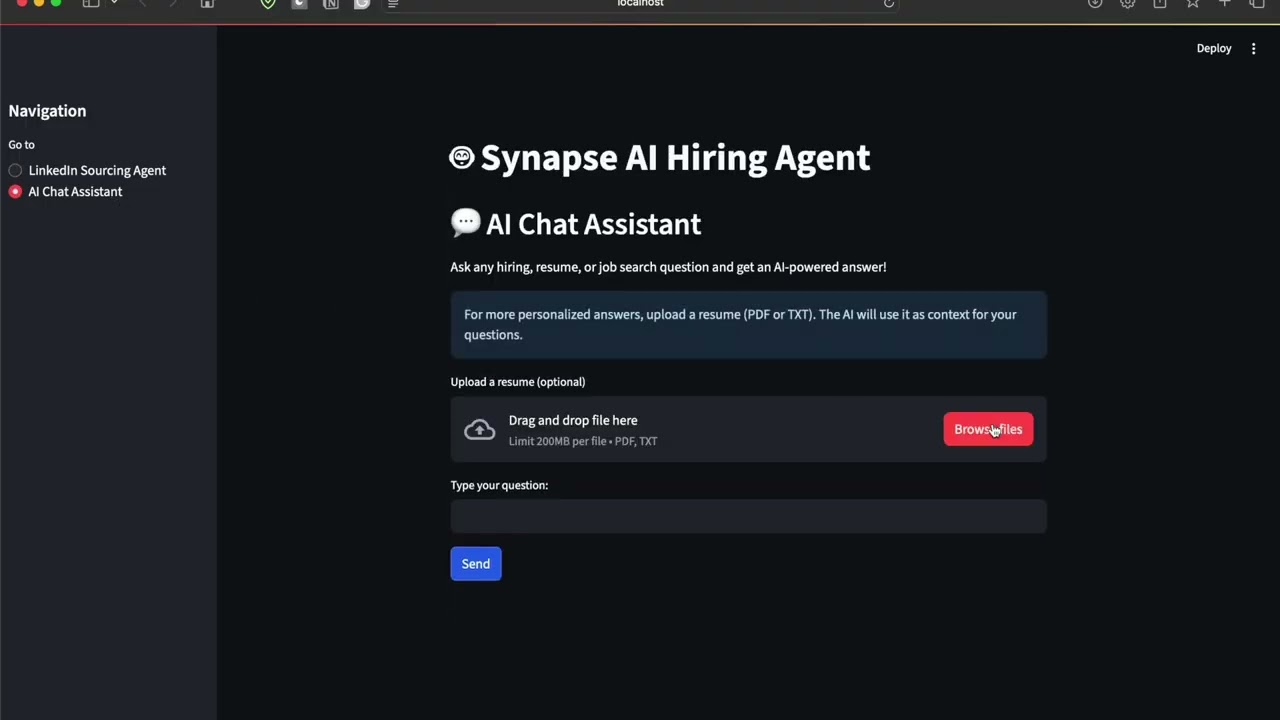The width and height of the screenshot is (1280, 720).
Task: Click the 'Synapse AI Hiring Agent' page title
Action: coord(675,157)
